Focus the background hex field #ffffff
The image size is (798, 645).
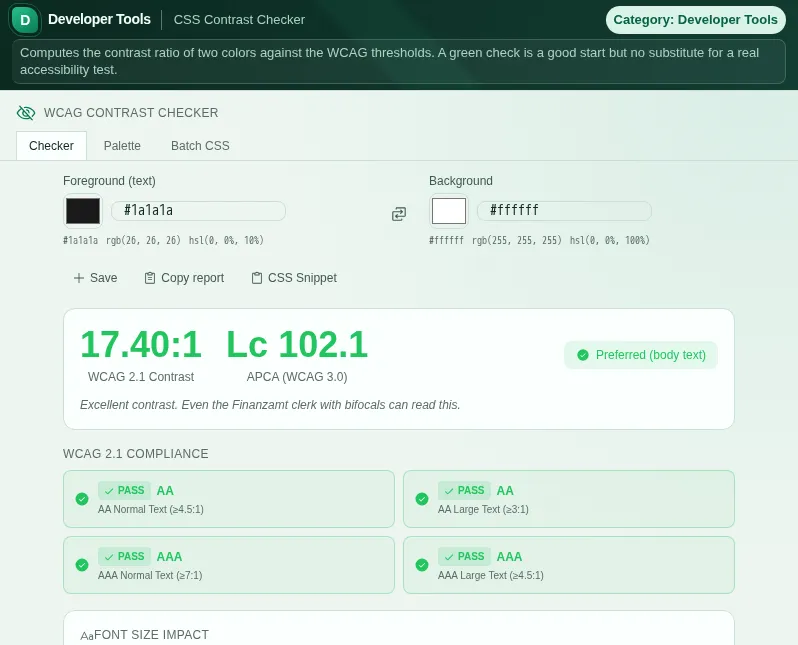tap(564, 211)
